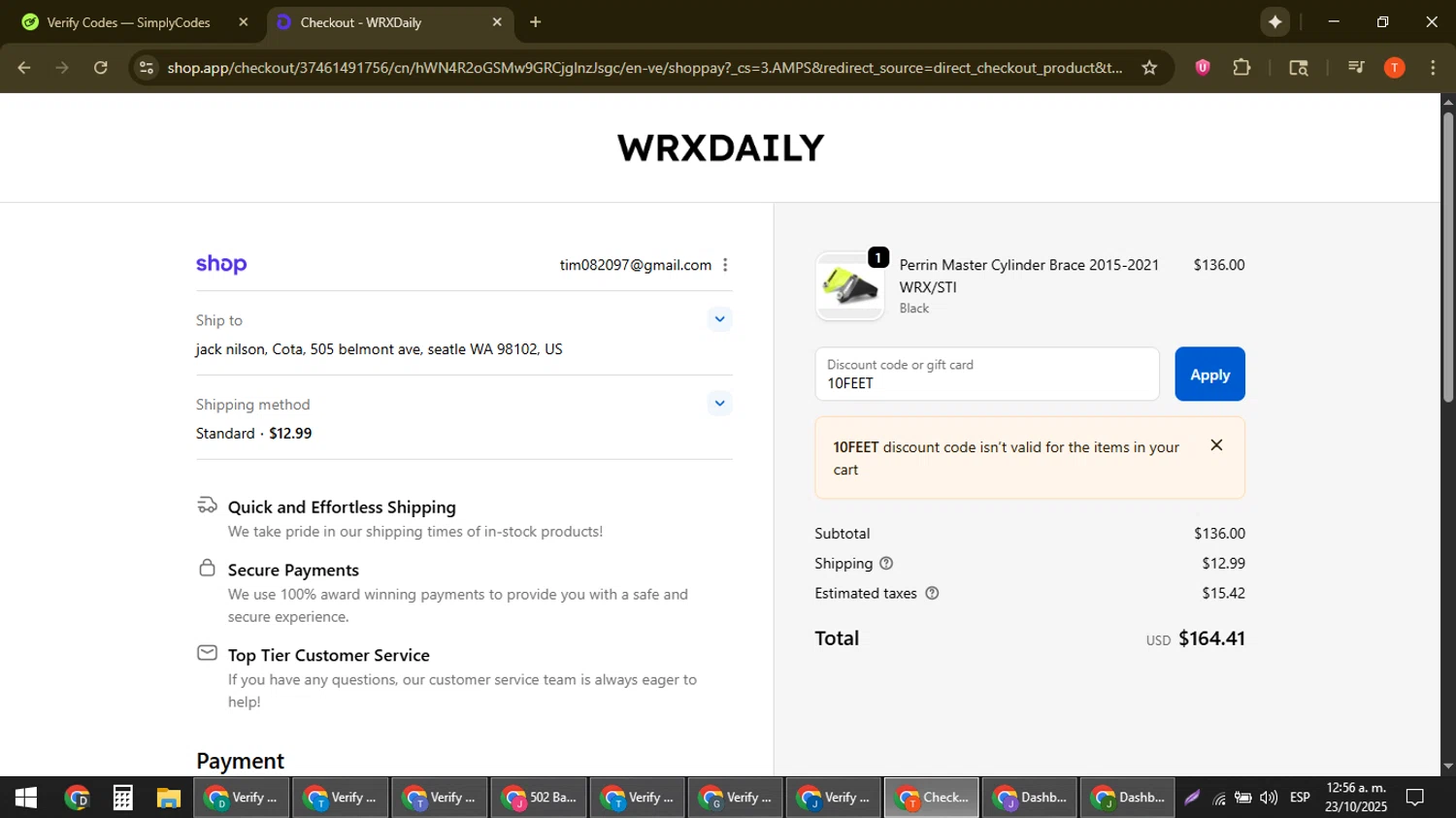Image resolution: width=1456 pixels, height=818 pixels.
Task: Open the Windows Start menu
Action: (x=26, y=798)
